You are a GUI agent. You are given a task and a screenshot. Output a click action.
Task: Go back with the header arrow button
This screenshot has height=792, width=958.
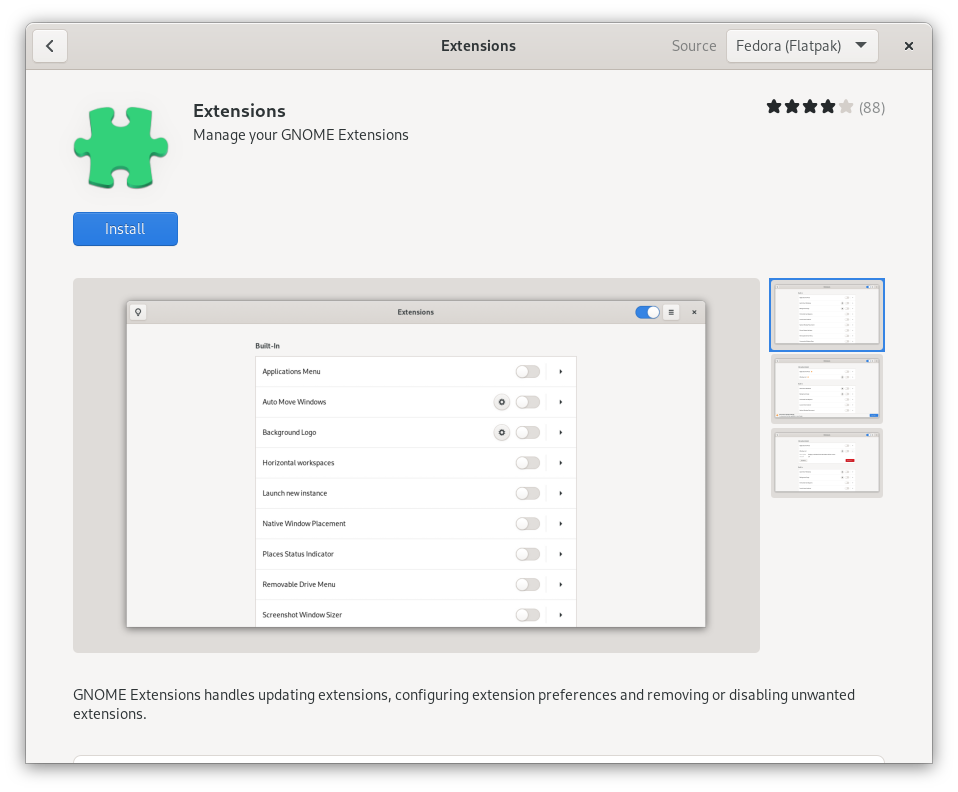(50, 46)
